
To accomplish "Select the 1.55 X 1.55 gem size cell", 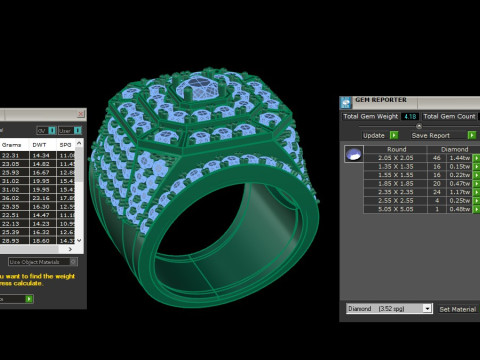I will tap(396, 175).
